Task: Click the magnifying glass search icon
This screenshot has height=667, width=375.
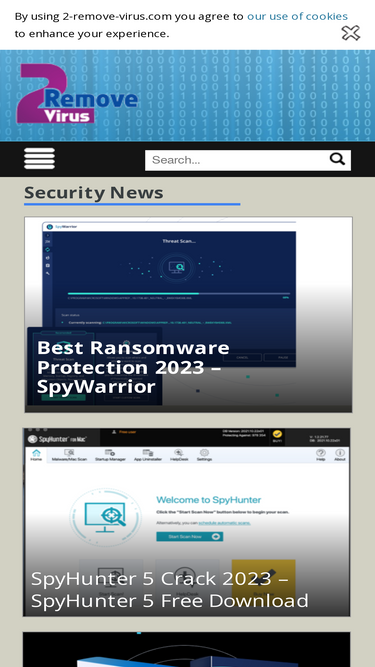Action: [x=338, y=160]
